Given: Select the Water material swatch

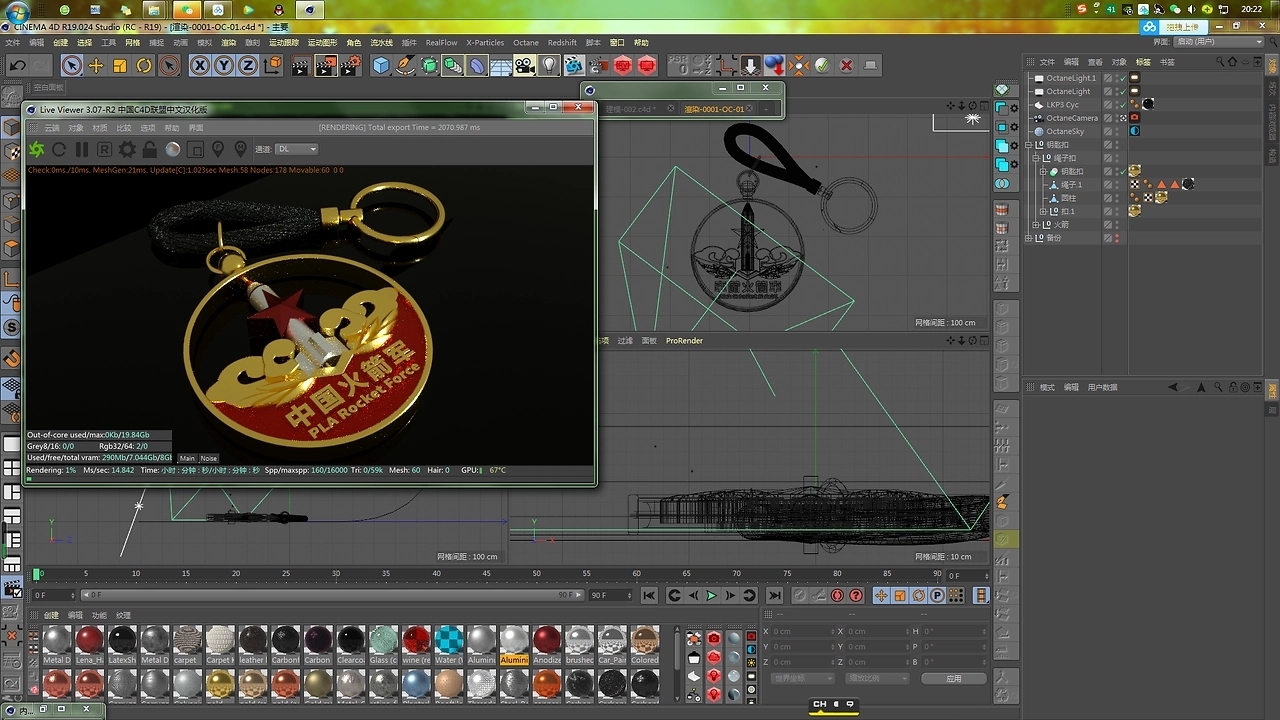Looking at the screenshot, I should [449, 643].
